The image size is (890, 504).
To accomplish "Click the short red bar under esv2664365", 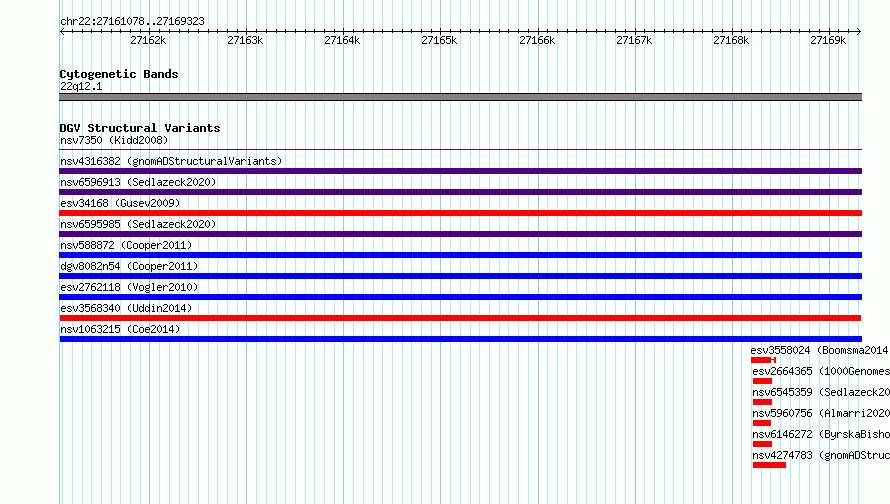I will 762,381.
